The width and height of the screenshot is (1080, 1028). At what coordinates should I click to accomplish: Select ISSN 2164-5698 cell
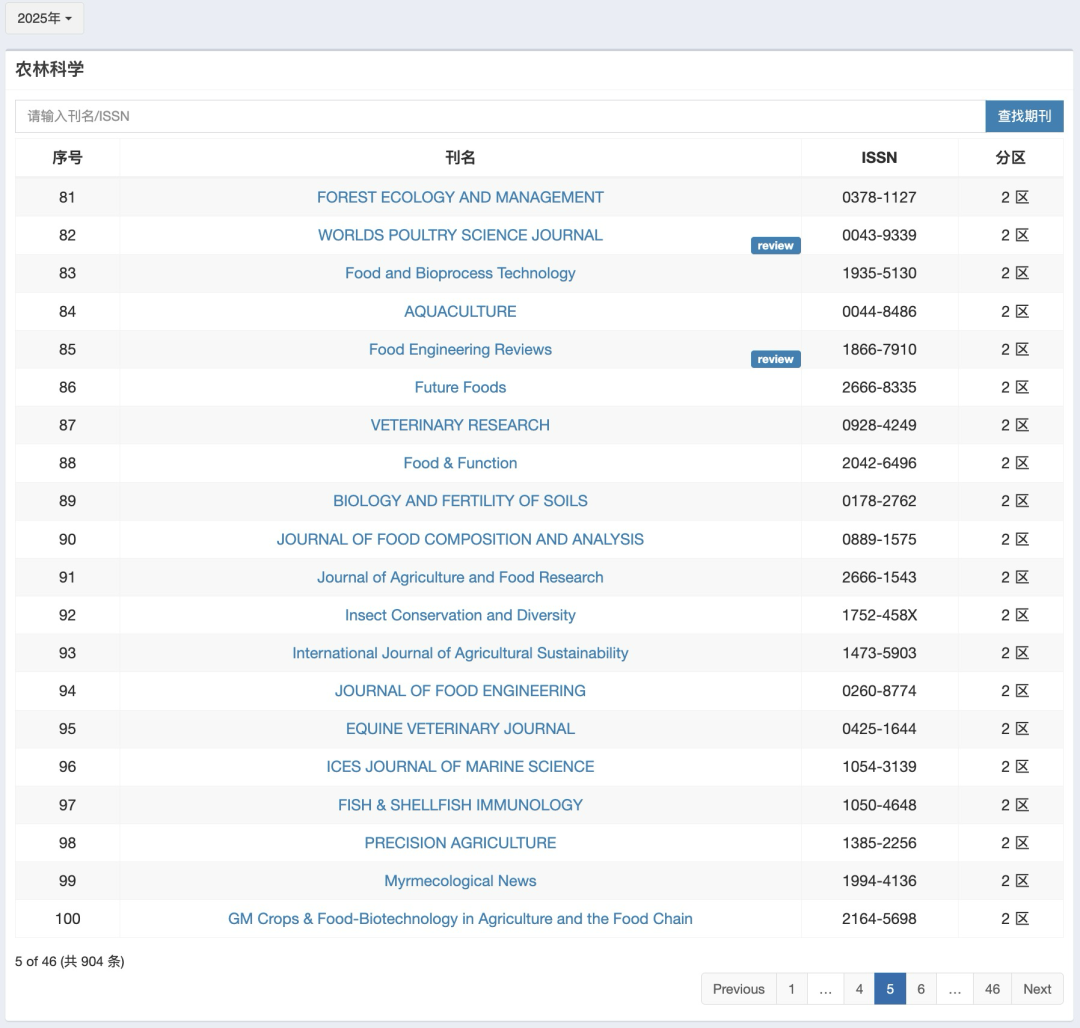tap(879, 919)
